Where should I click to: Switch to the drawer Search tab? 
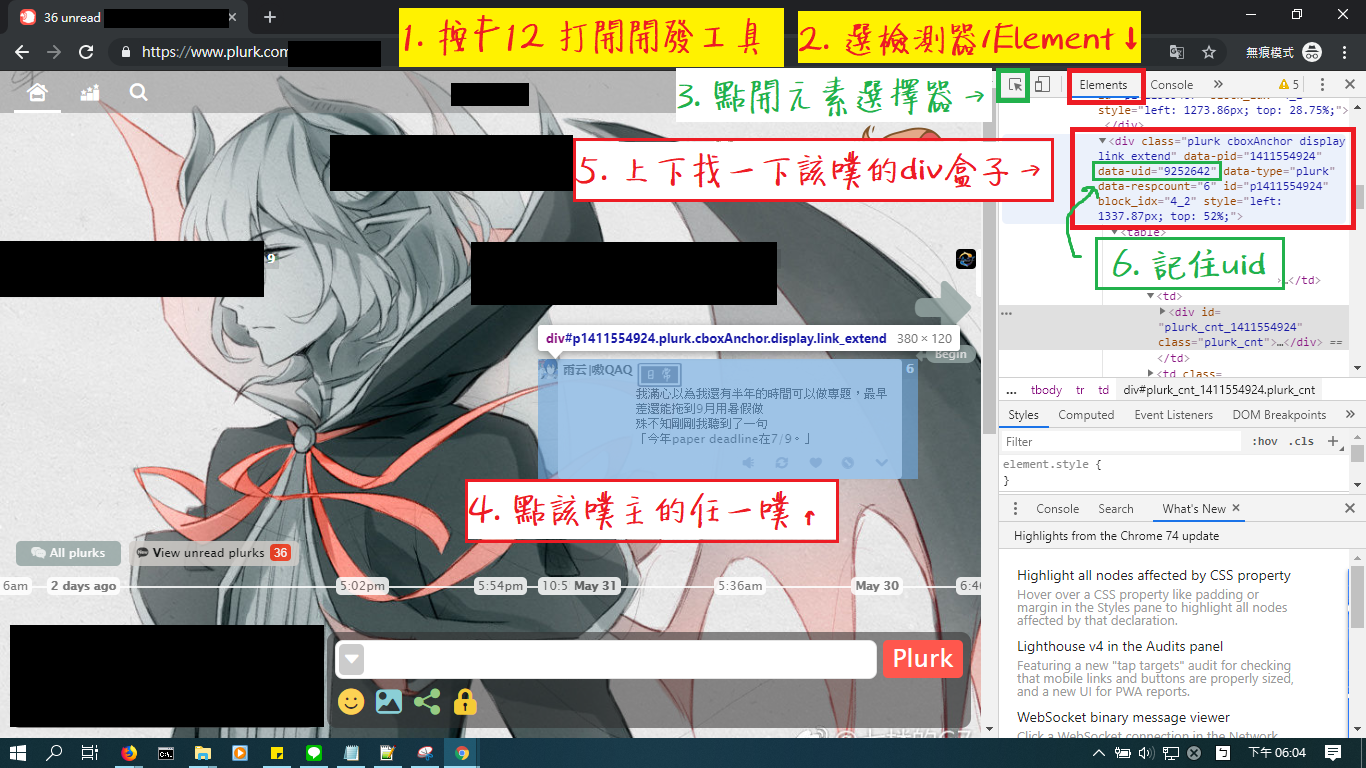[x=1116, y=509]
